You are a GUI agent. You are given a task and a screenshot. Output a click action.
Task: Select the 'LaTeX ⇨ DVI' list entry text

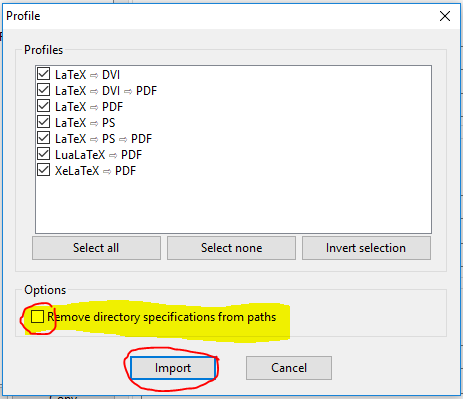(87, 75)
